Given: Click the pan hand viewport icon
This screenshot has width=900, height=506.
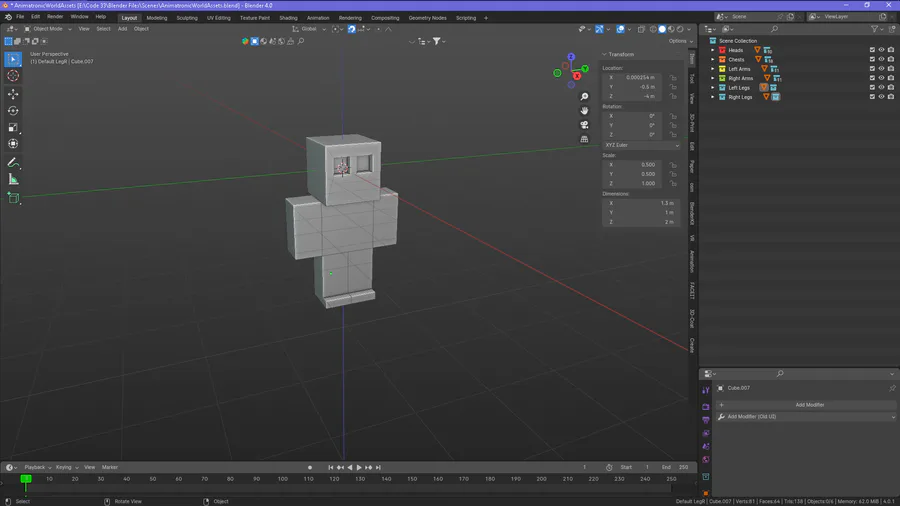Looking at the screenshot, I should pos(584,111).
